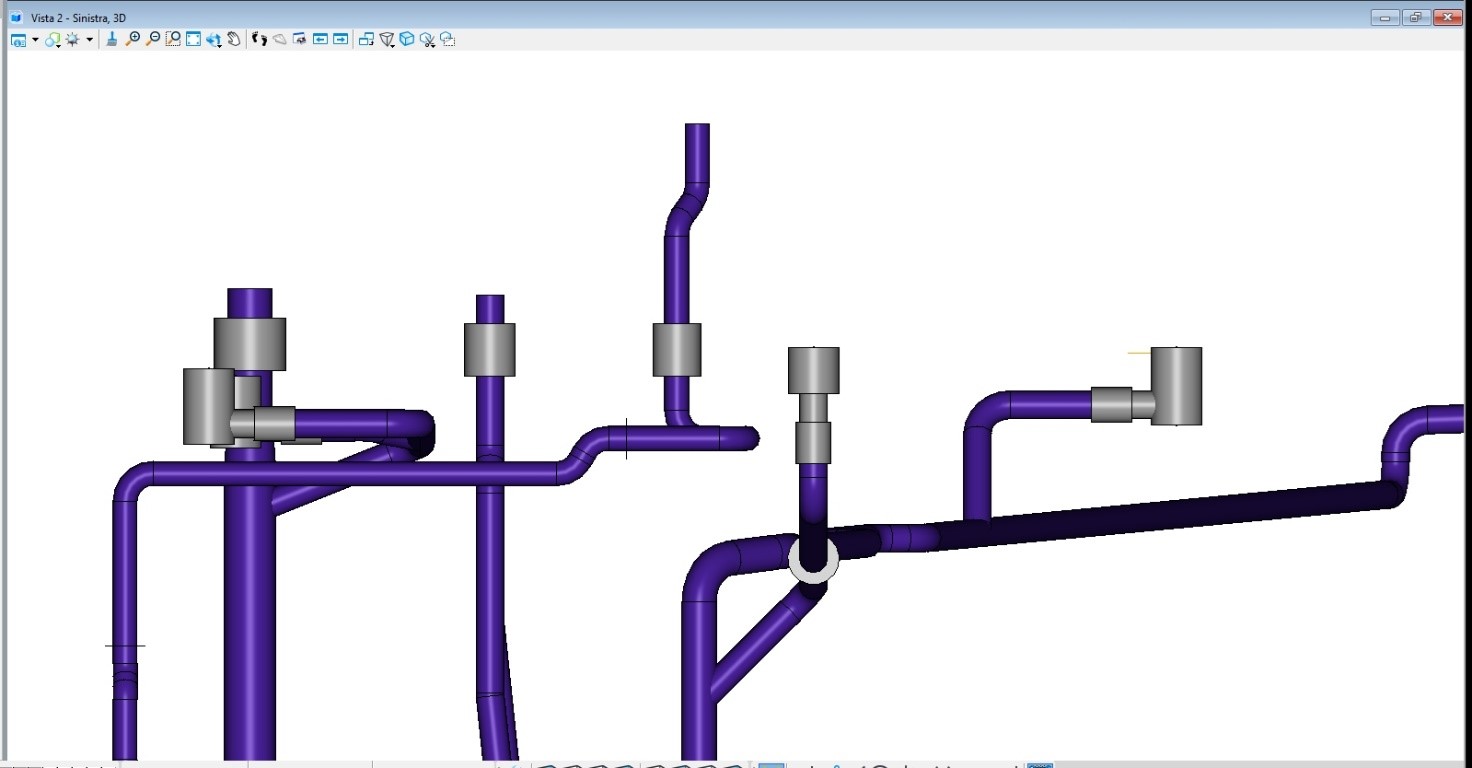Activate the Pan View hand tool

pyautogui.click(x=234, y=40)
